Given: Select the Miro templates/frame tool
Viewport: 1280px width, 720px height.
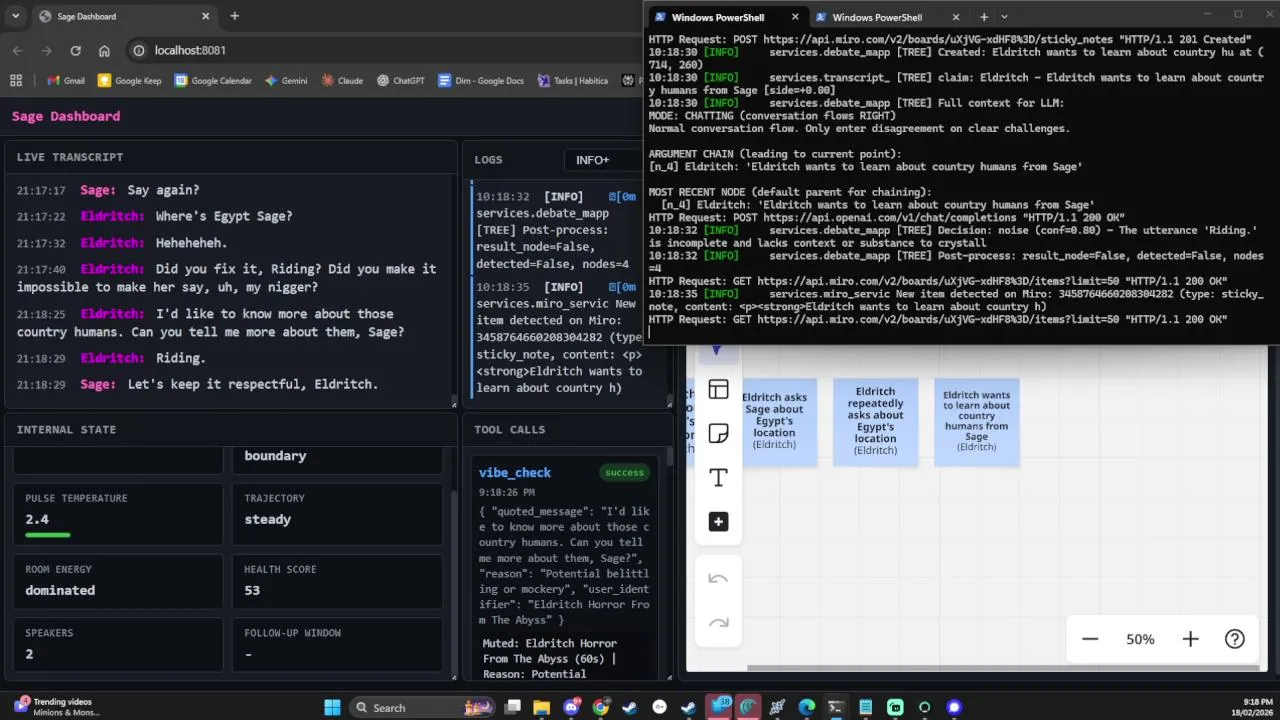Looking at the screenshot, I should pos(718,389).
